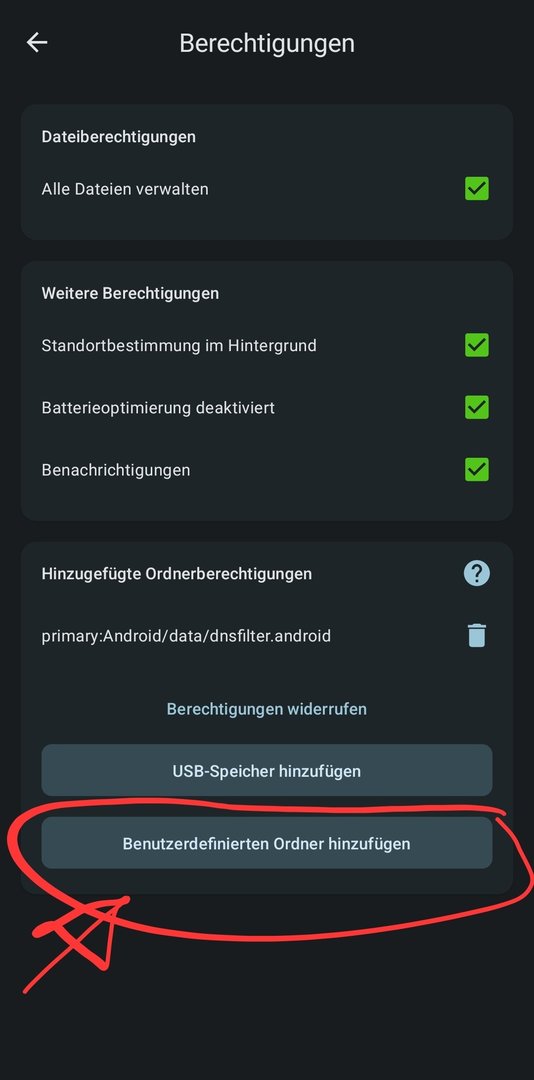The height and width of the screenshot is (1080, 534).
Task: Click the Dateiberechtigungen section header
Action: pos(119,136)
